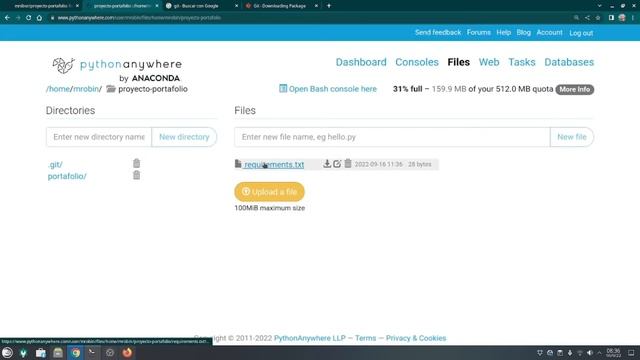Click the PythonAnywhere logo
The width and height of the screenshot is (640, 360).
coord(117,70)
